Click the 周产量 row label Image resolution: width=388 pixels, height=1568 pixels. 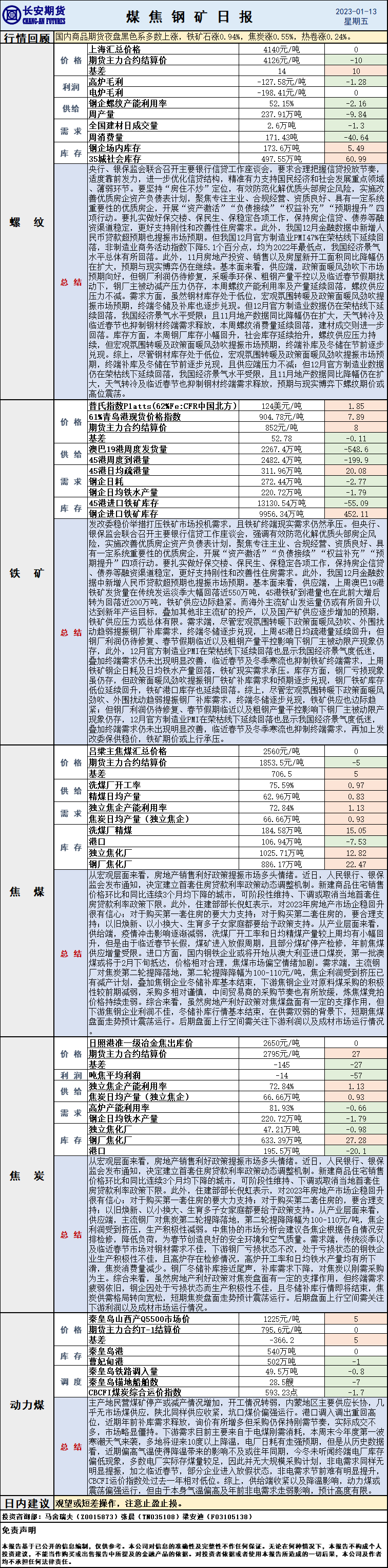102,114
